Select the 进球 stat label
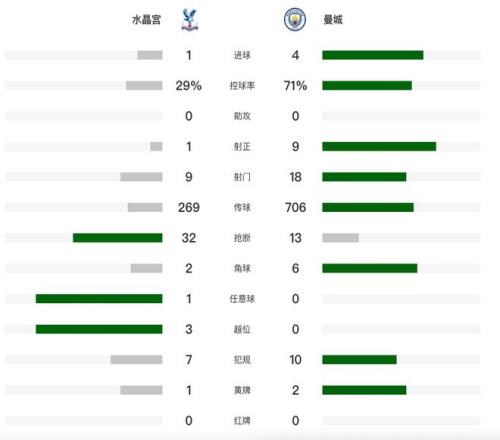 (x=242, y=55)
